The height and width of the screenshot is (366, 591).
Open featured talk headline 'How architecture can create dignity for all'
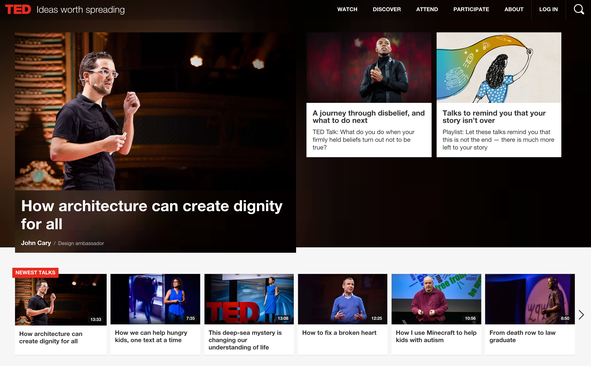tap(152, 215)
